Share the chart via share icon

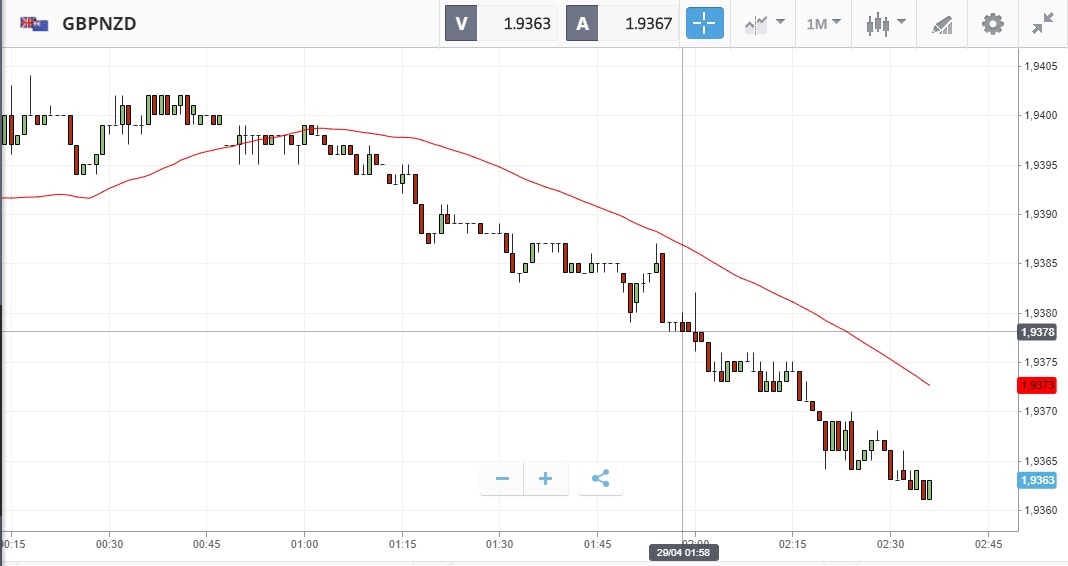point(600,479)
